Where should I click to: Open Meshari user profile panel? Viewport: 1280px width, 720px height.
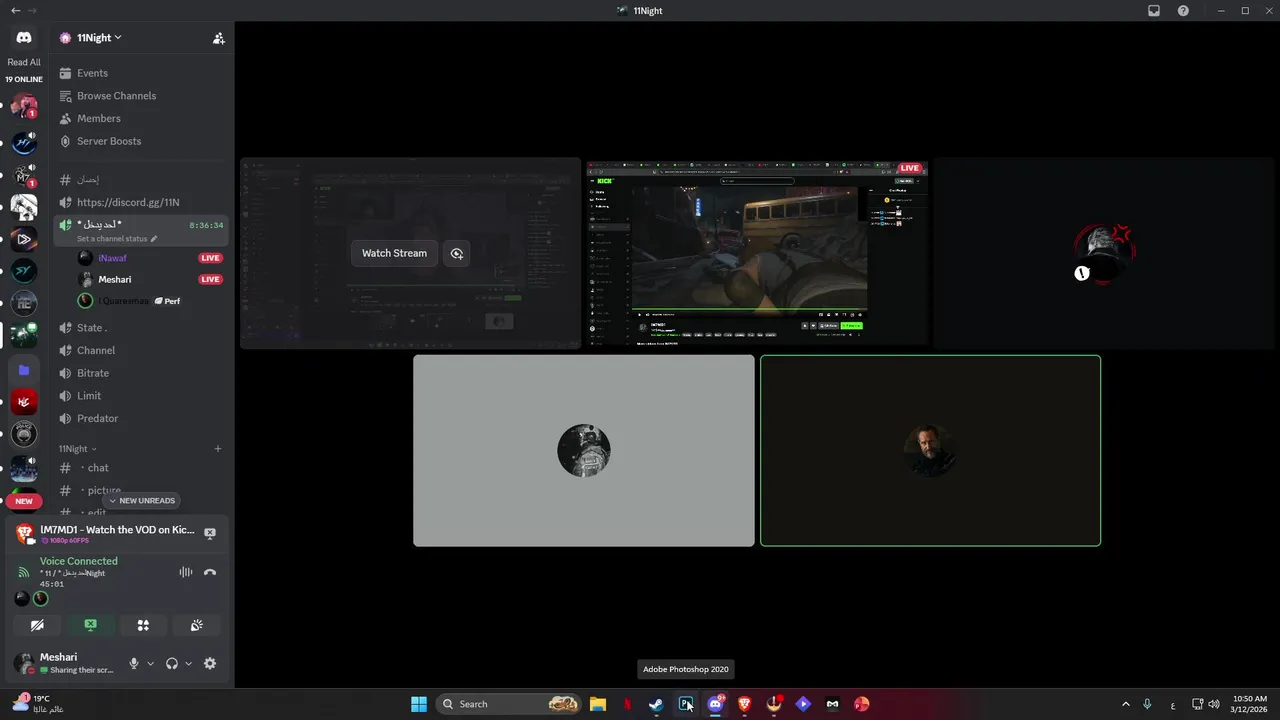click(66, 663)
